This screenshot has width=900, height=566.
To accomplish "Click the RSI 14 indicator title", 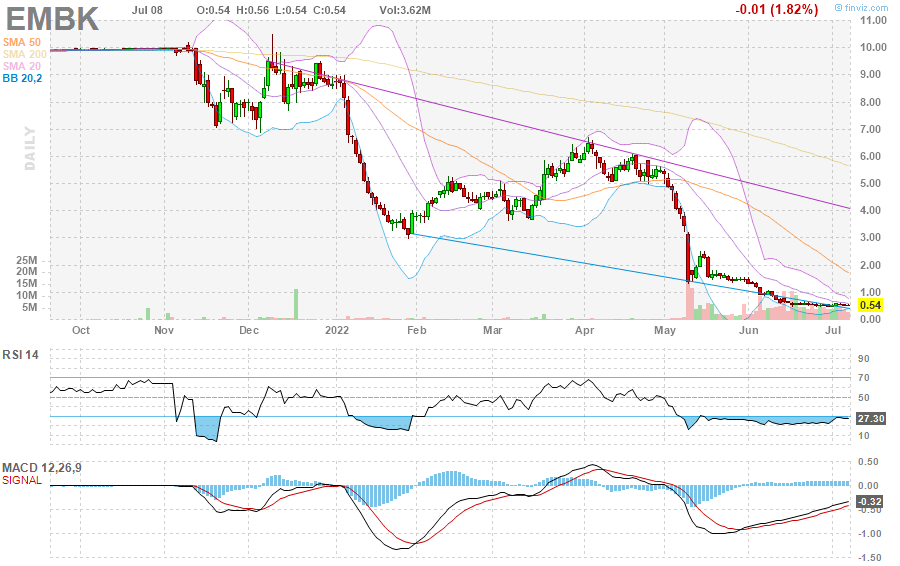I will 20,355.
